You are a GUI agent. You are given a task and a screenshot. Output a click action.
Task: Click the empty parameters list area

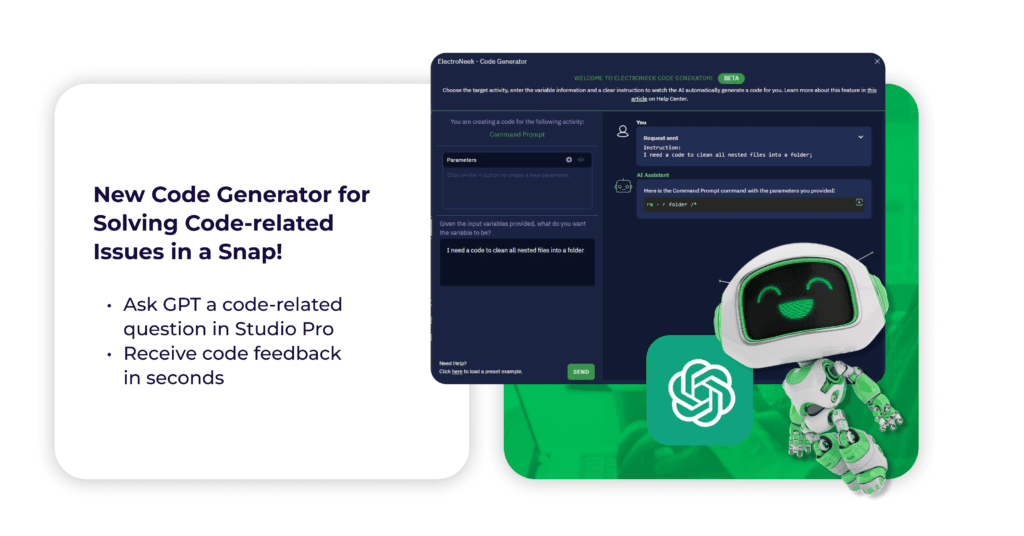[517, 188]
